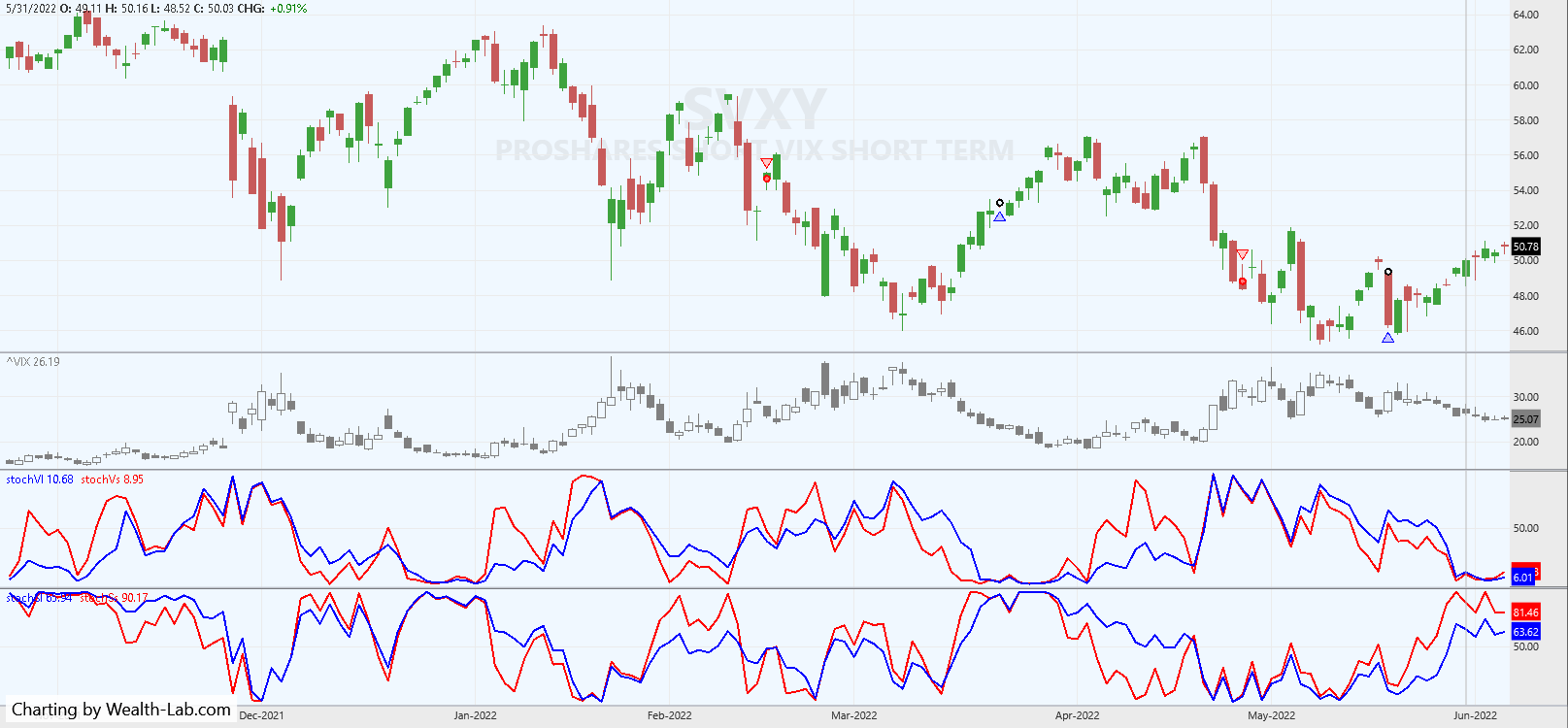Click the black circle marker in late May
Viewport: 1568px width, 728px height.
coord(1388,272)
